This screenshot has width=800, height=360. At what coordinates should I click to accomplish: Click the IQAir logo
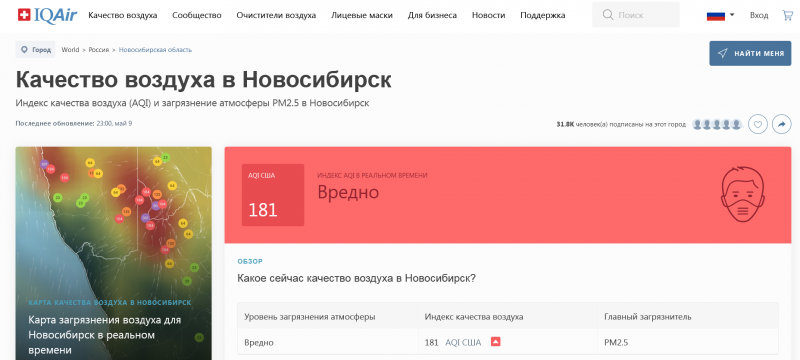47,15
